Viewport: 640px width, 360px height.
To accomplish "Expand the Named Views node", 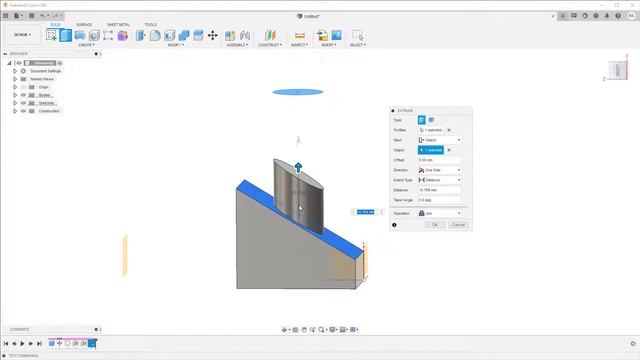I will [15, 79].
